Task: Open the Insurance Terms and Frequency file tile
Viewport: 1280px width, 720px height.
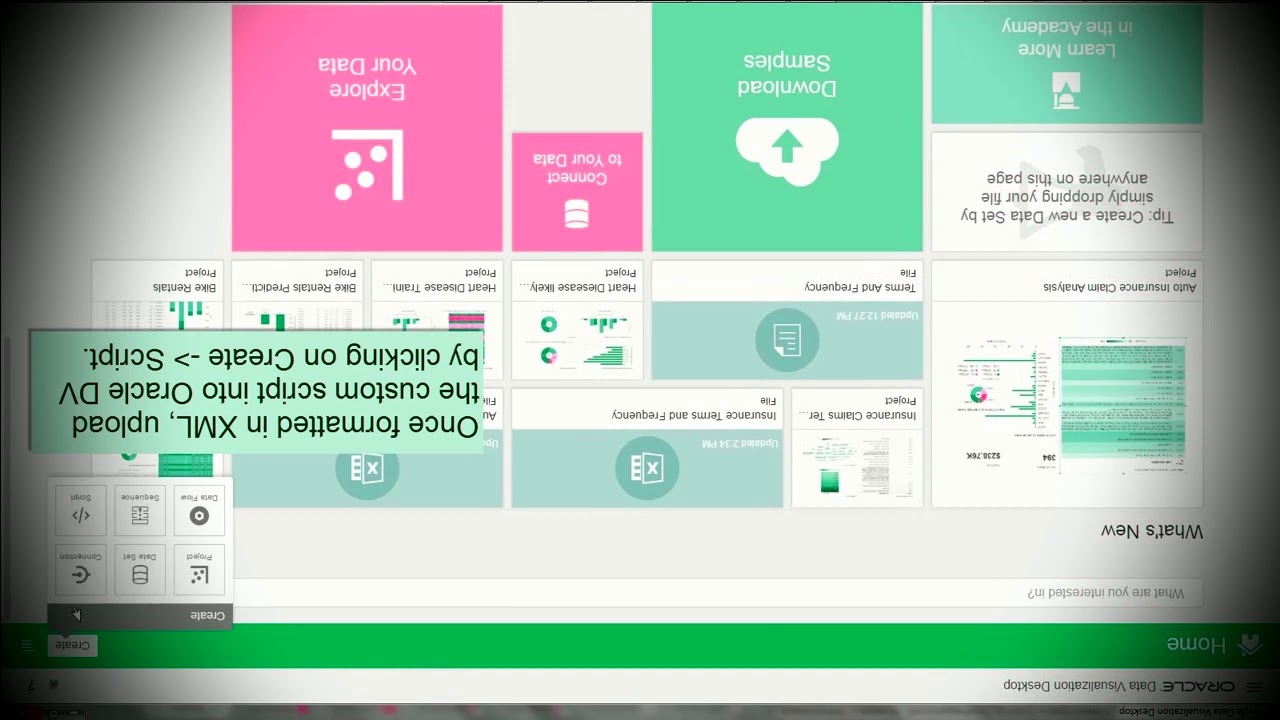Action: pos(647,448)
